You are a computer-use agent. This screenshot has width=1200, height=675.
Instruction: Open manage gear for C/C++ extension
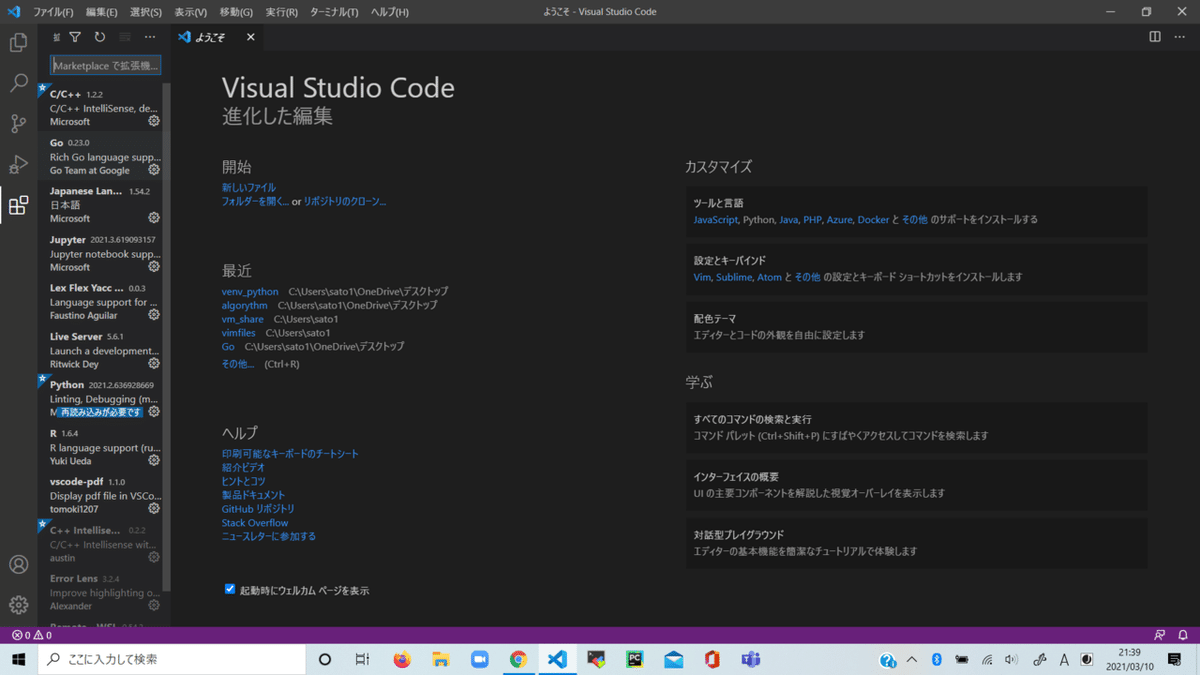(x=154, y=121)
